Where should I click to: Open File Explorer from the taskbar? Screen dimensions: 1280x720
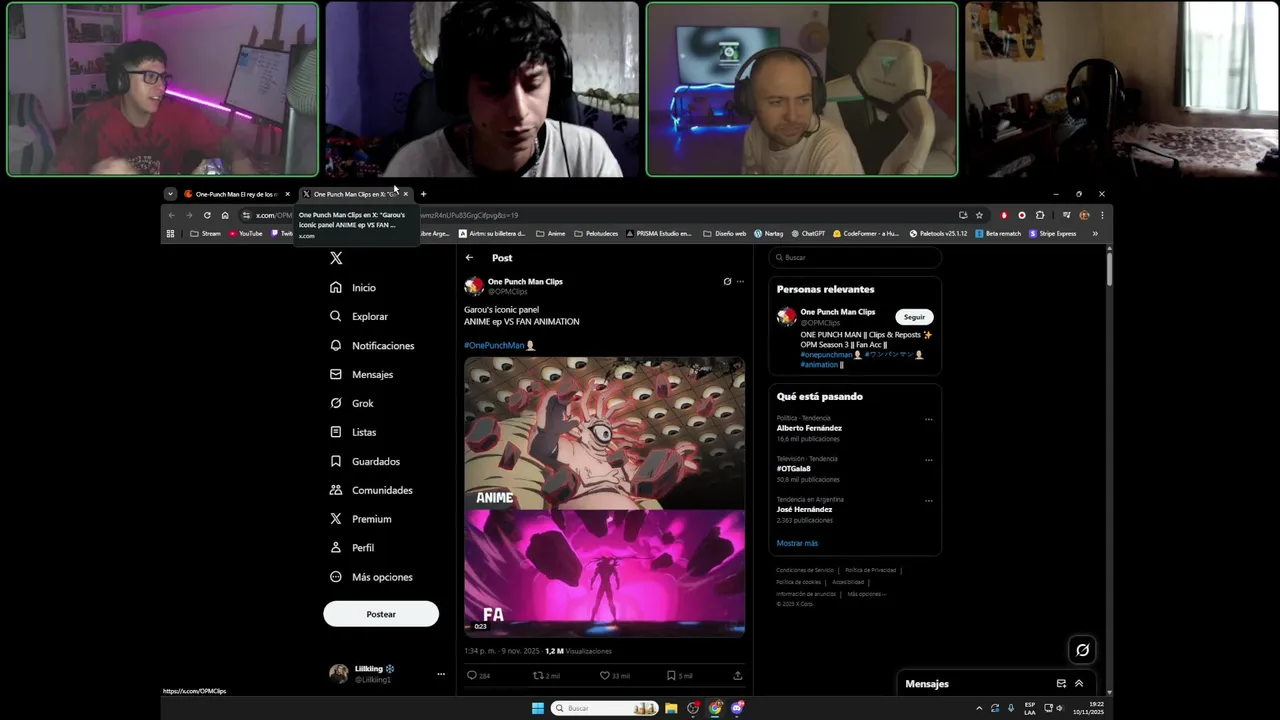(671, 708)
